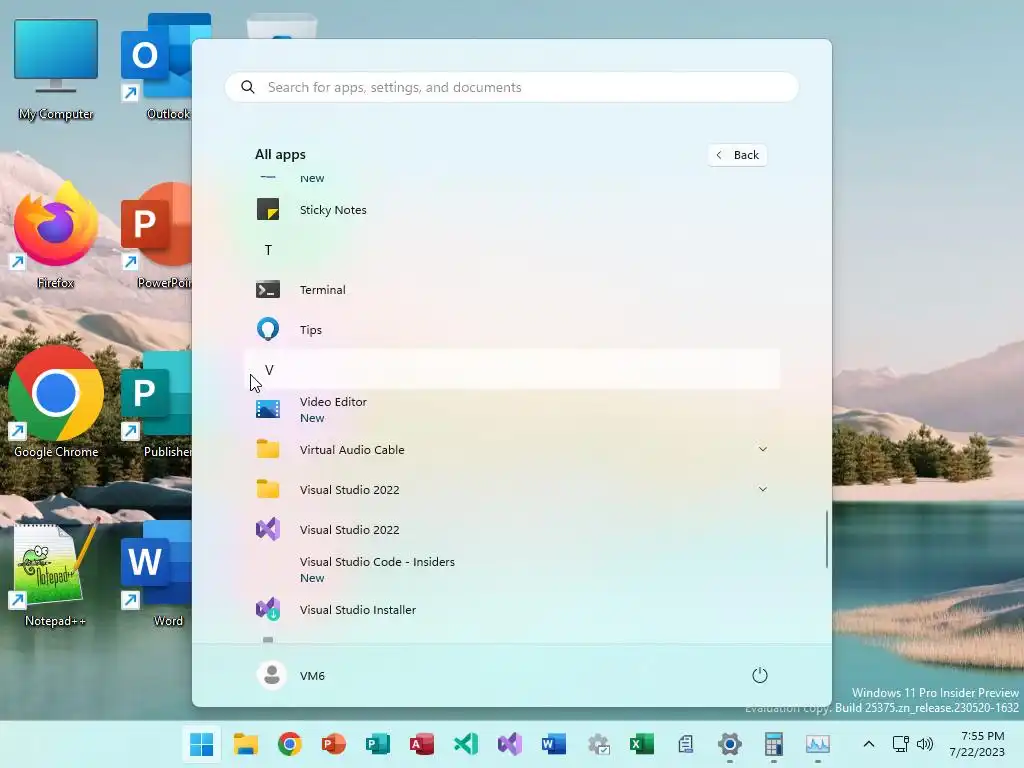1024x768 pixels.
Task: Click the VM6 account name
Action: click(x=312, y=676)
